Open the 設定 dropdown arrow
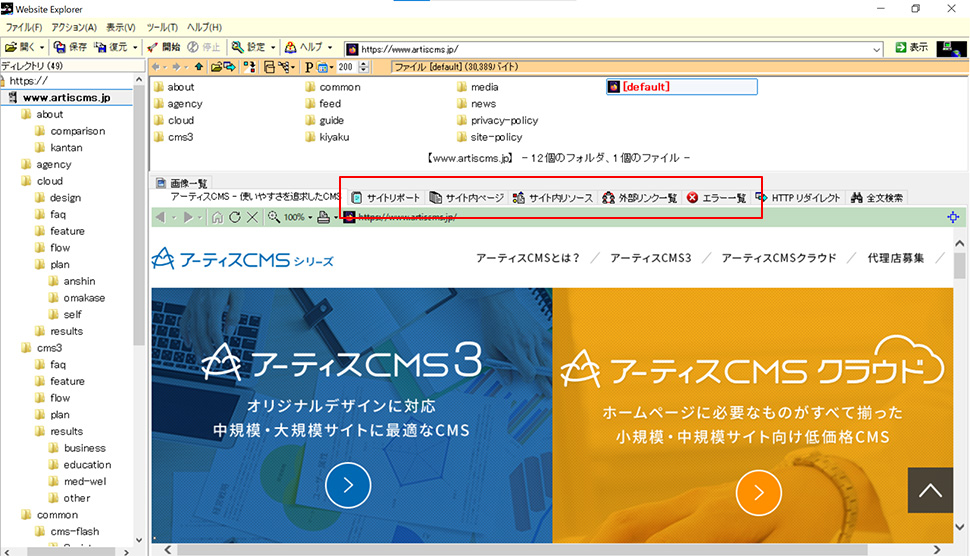Viewport: 970px width, 556px height. tap(273, 48)
